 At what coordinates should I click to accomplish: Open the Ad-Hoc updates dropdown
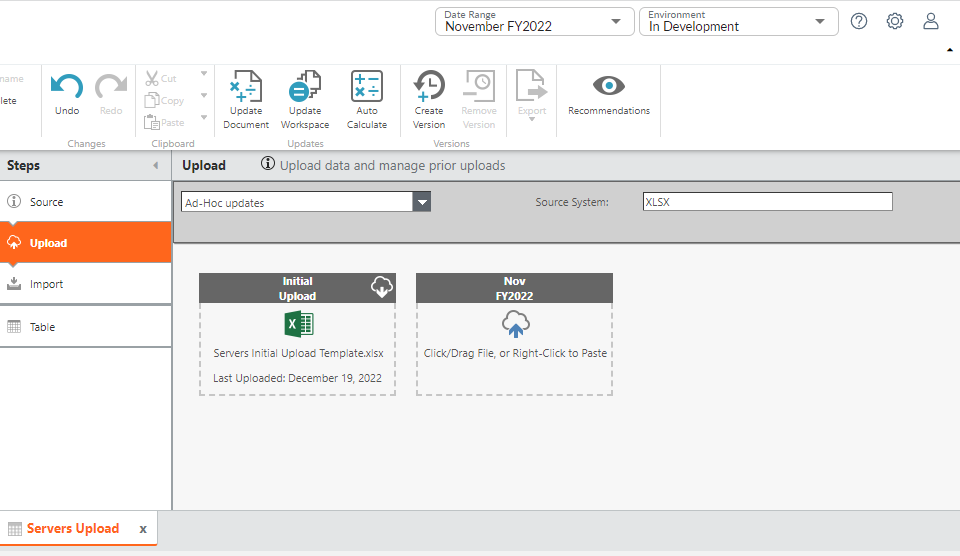pos(422,202)
